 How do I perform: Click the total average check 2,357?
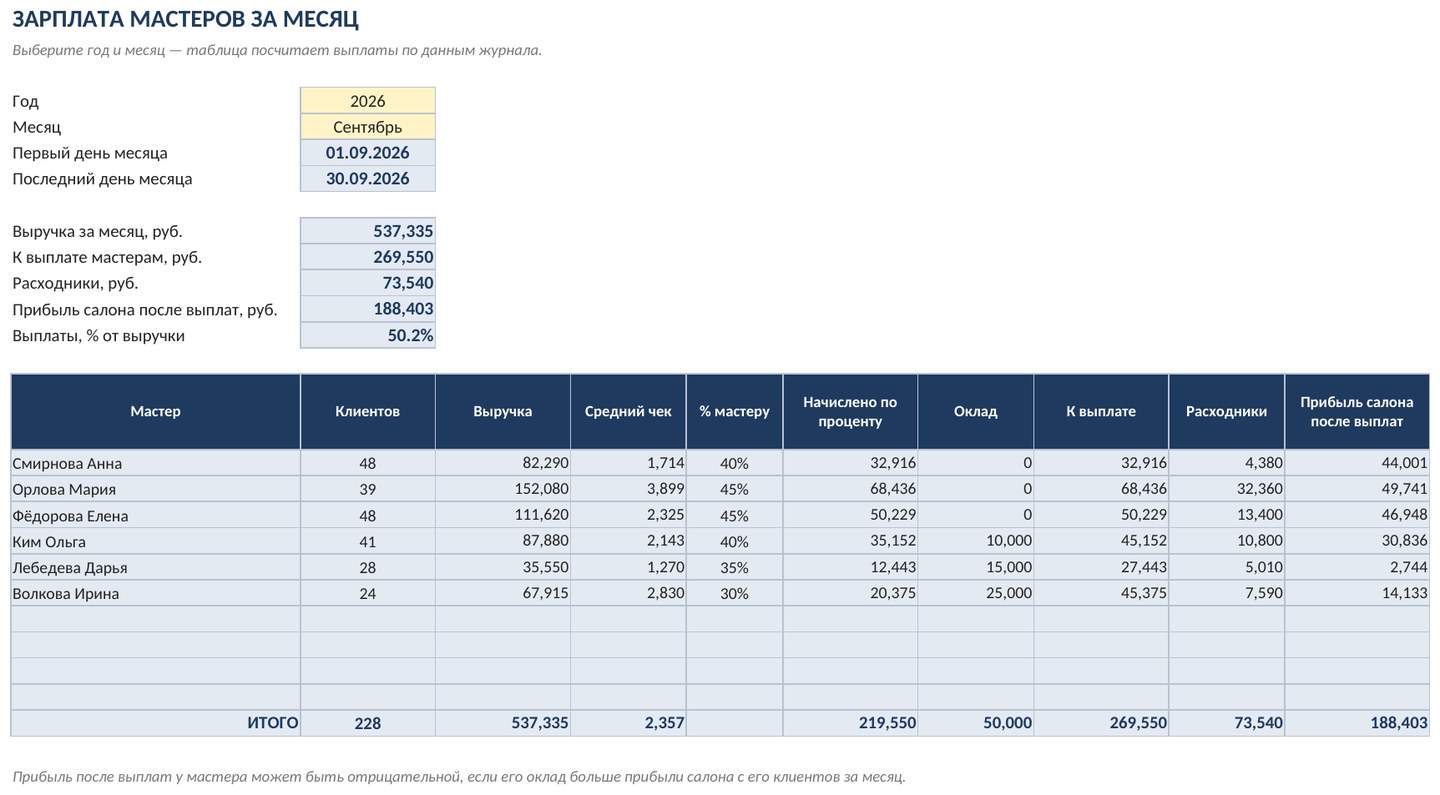pyautogui.click(x=628, y=723)
